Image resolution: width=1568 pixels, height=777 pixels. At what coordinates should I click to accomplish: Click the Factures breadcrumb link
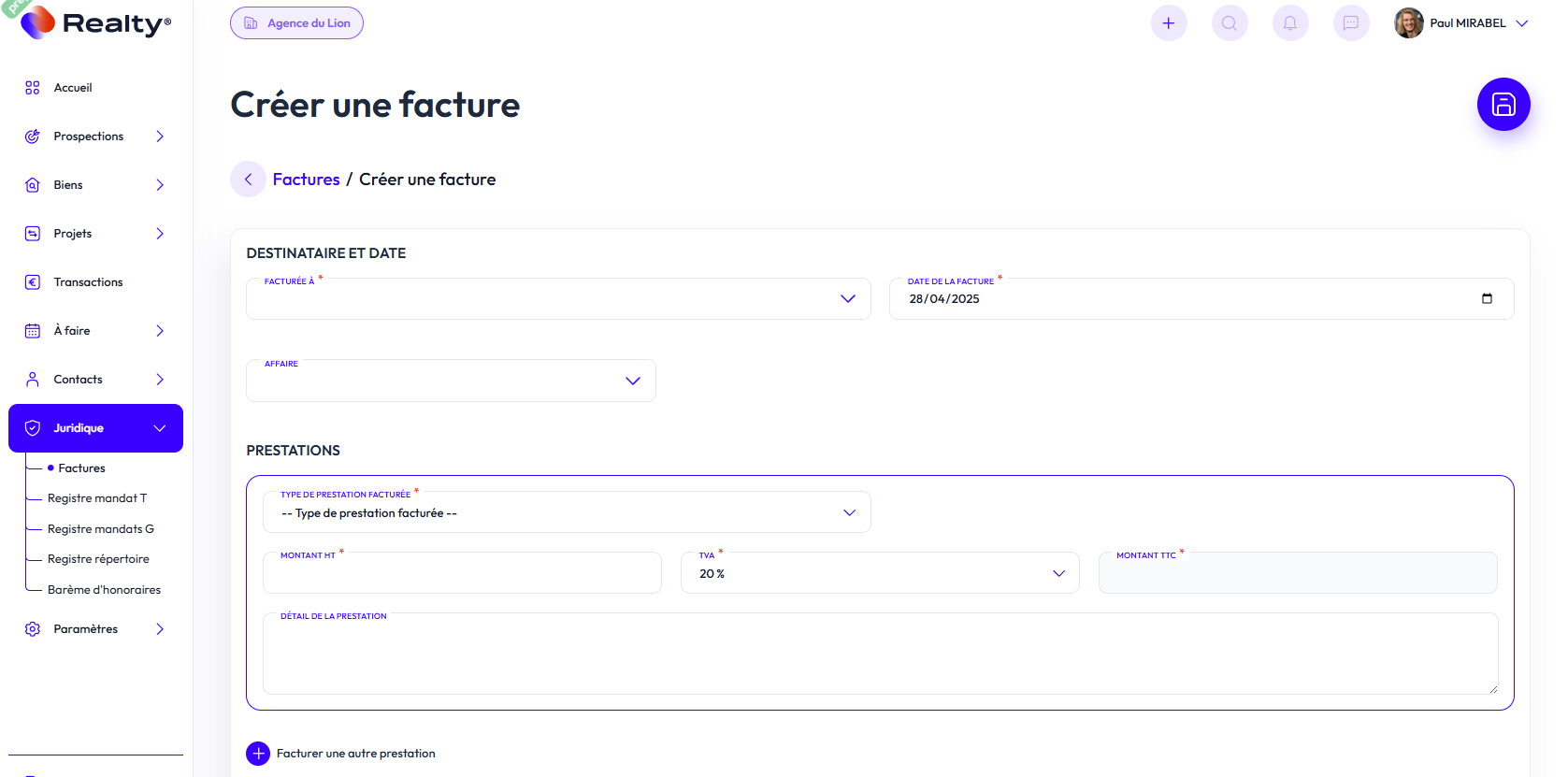pyautogui.click(x=306, y=180)
